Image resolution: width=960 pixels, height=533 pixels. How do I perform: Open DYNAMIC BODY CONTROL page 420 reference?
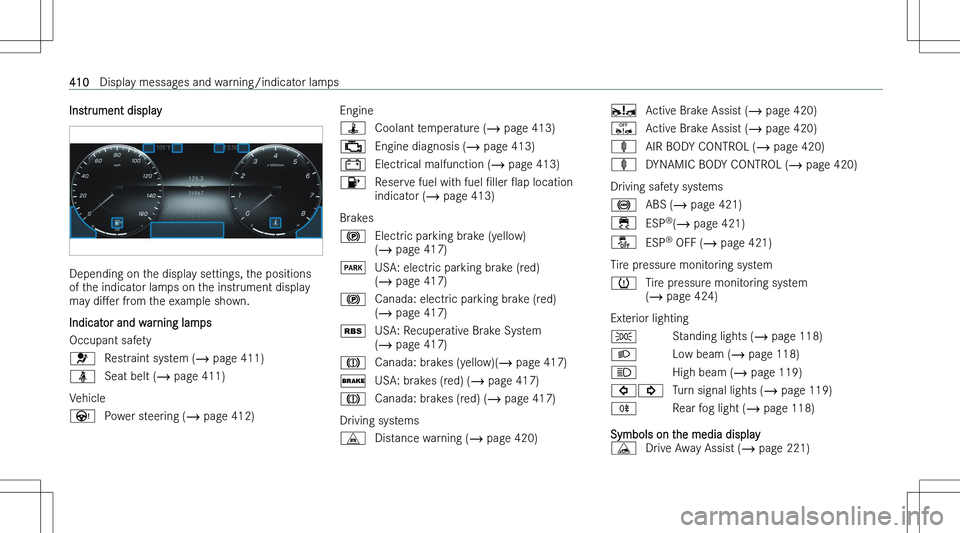point(822,165)
